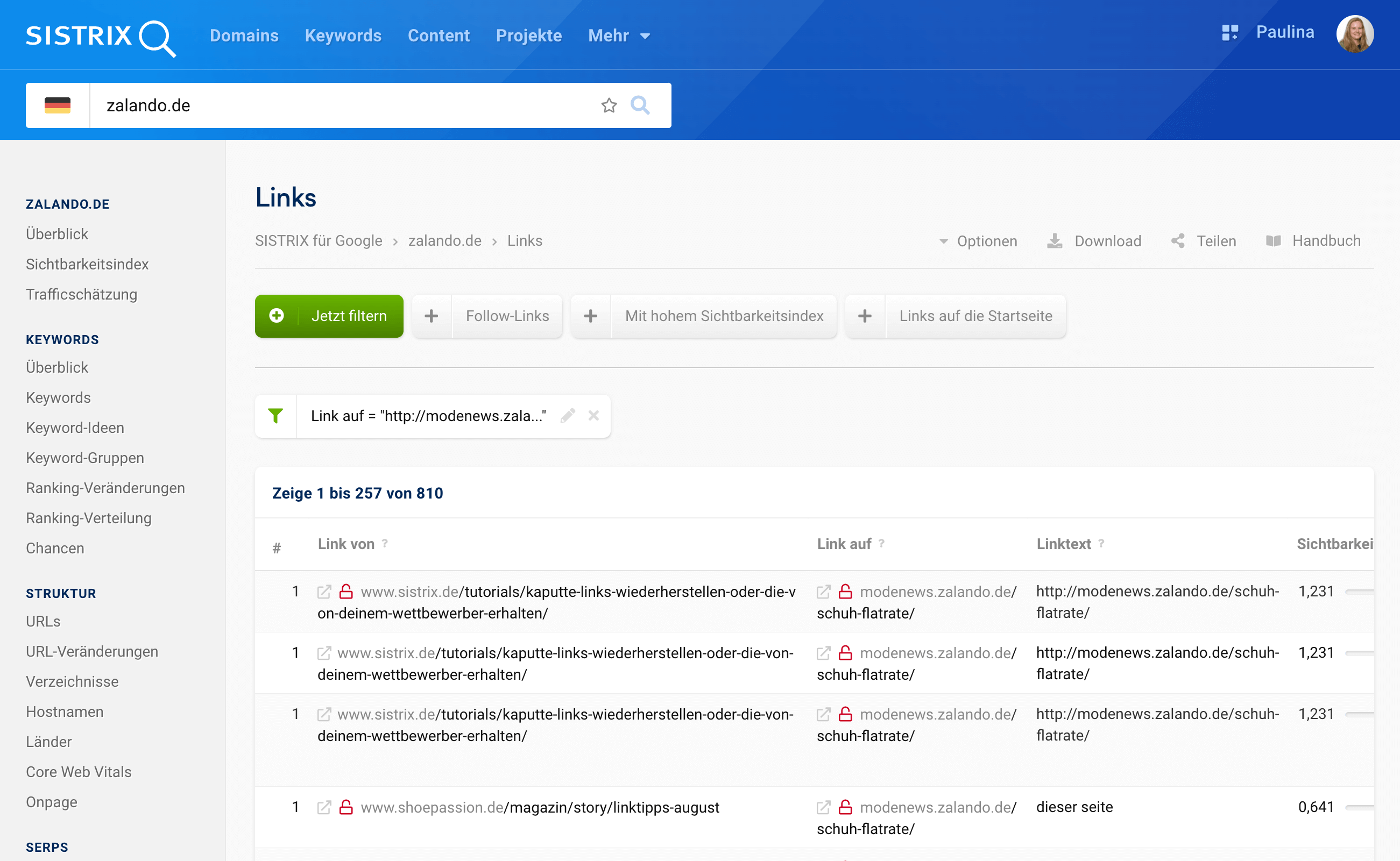Viewport: 1400px width, 861px height.
Task: Add the Follow-Links filter via plus icon
Action: tap(432, 316)
